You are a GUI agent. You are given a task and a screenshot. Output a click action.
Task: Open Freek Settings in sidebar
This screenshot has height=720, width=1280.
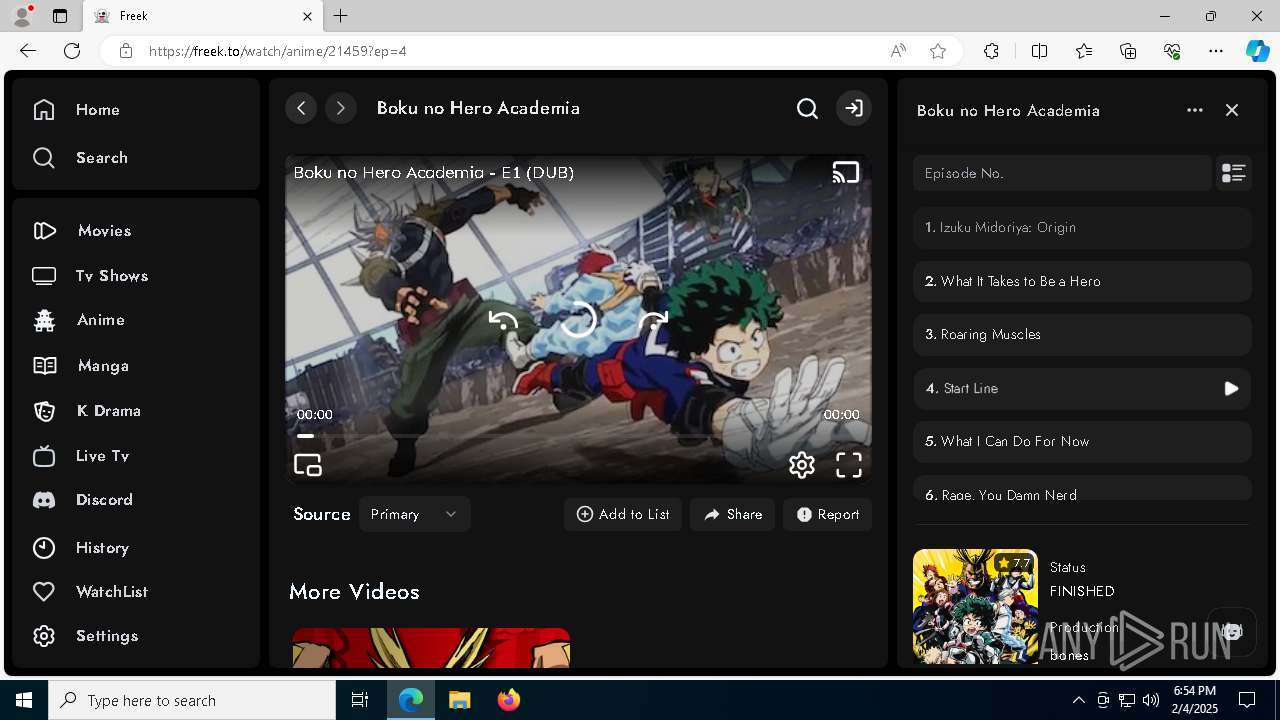click(x=85, y=636)
